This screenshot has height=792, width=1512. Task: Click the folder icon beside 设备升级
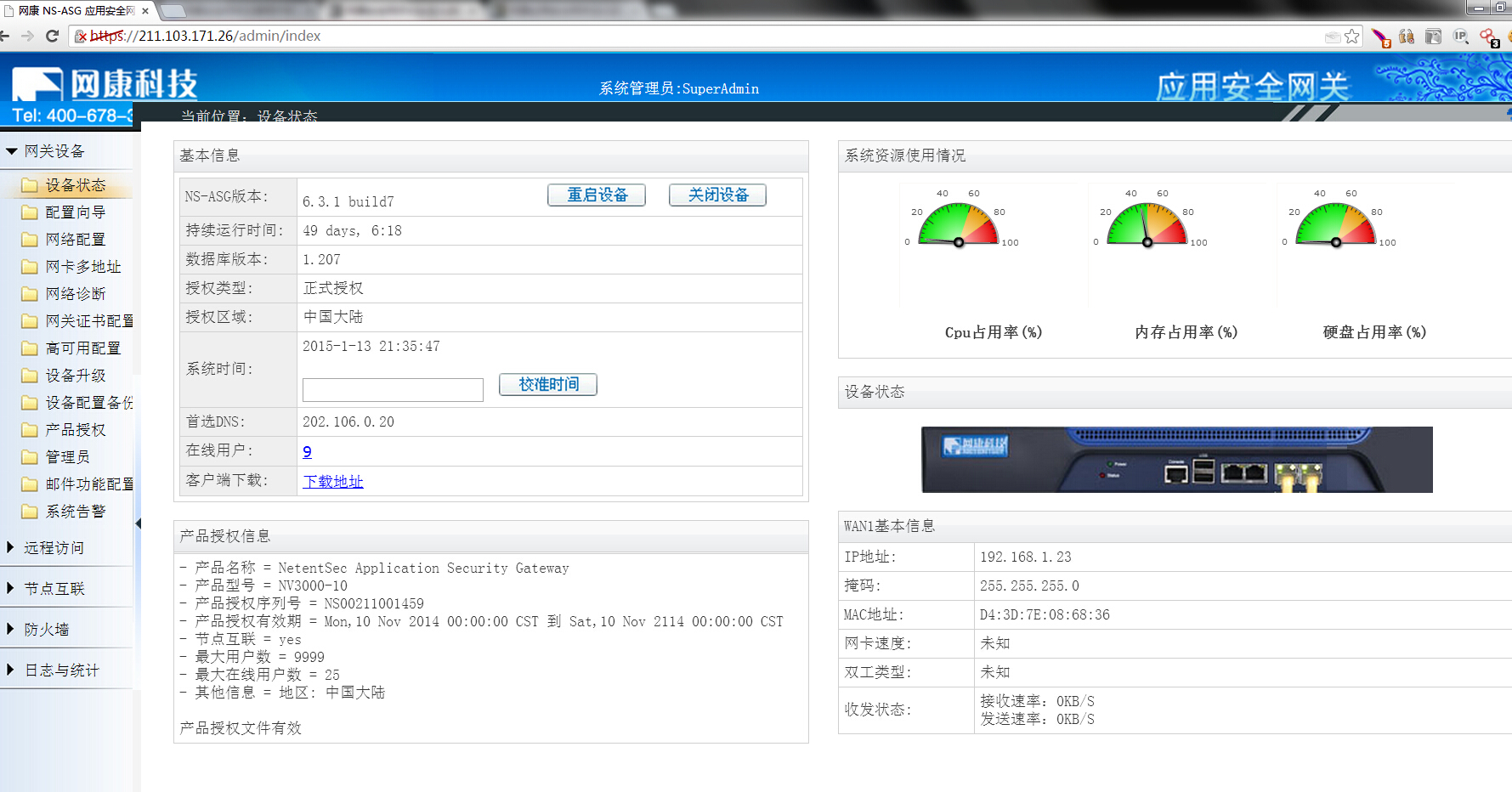tap(30, 376)
